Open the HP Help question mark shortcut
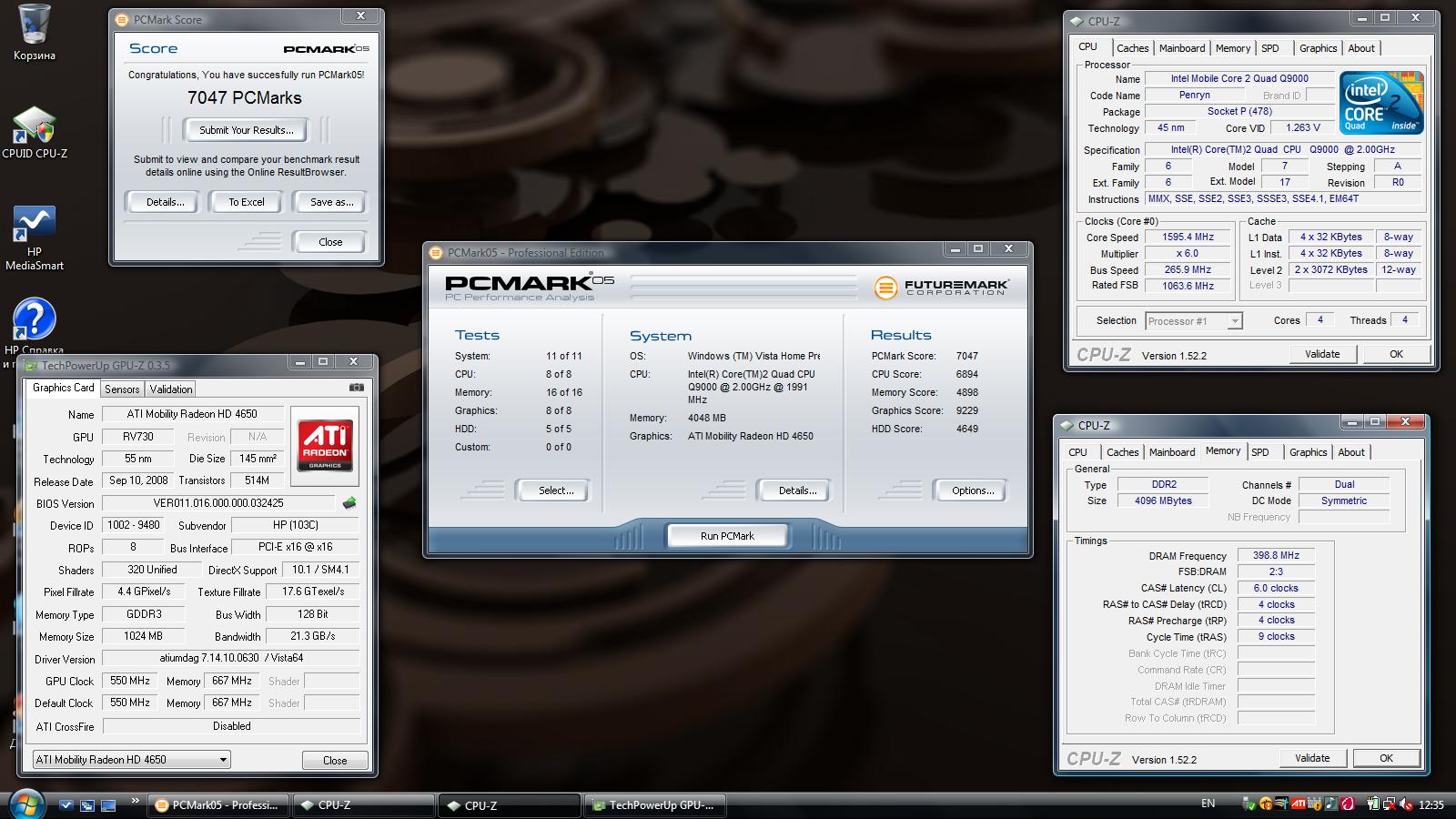Screen dimensions: 1456x819 (34, 320)
